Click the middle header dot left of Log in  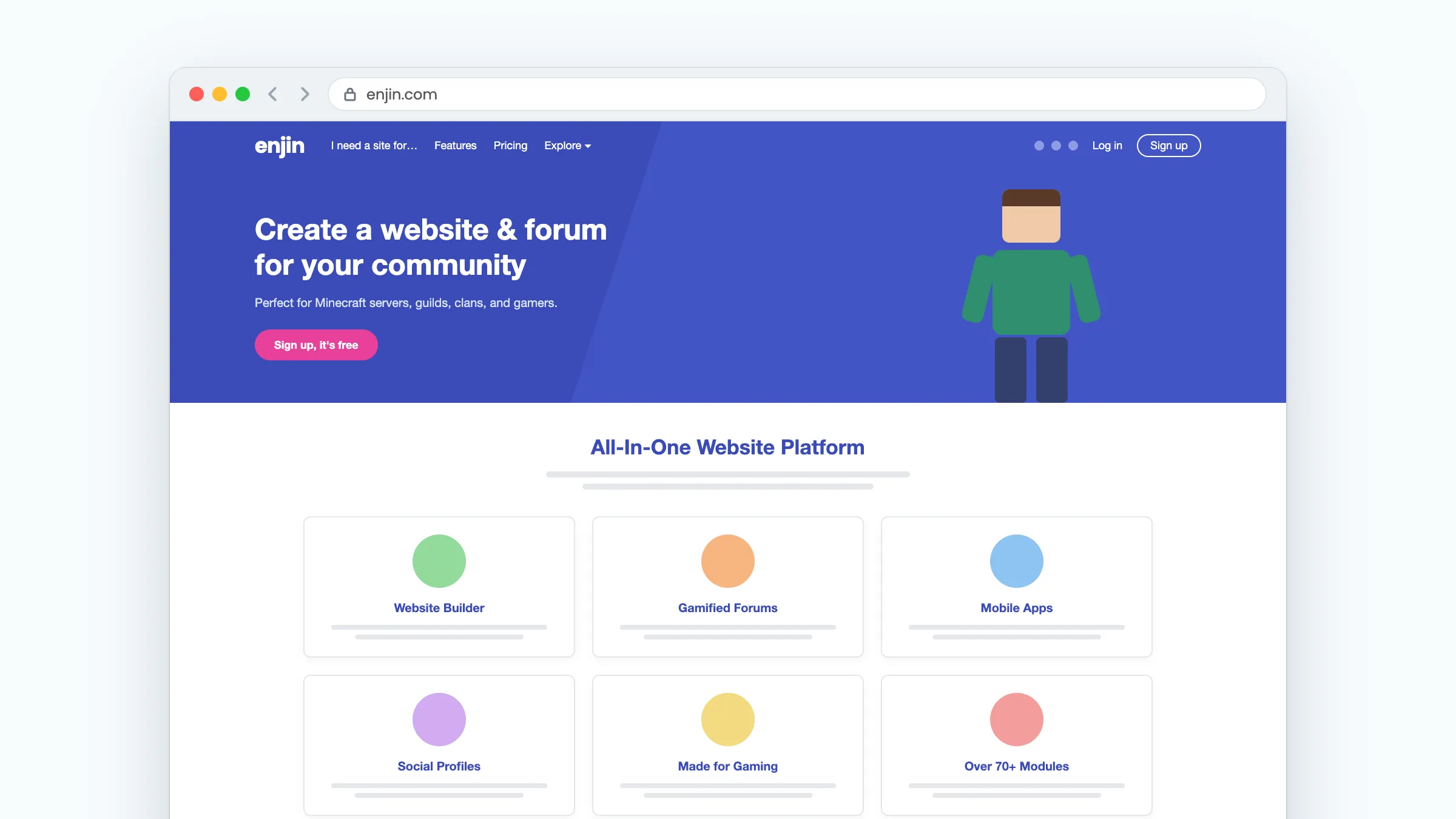point(1056,146)
